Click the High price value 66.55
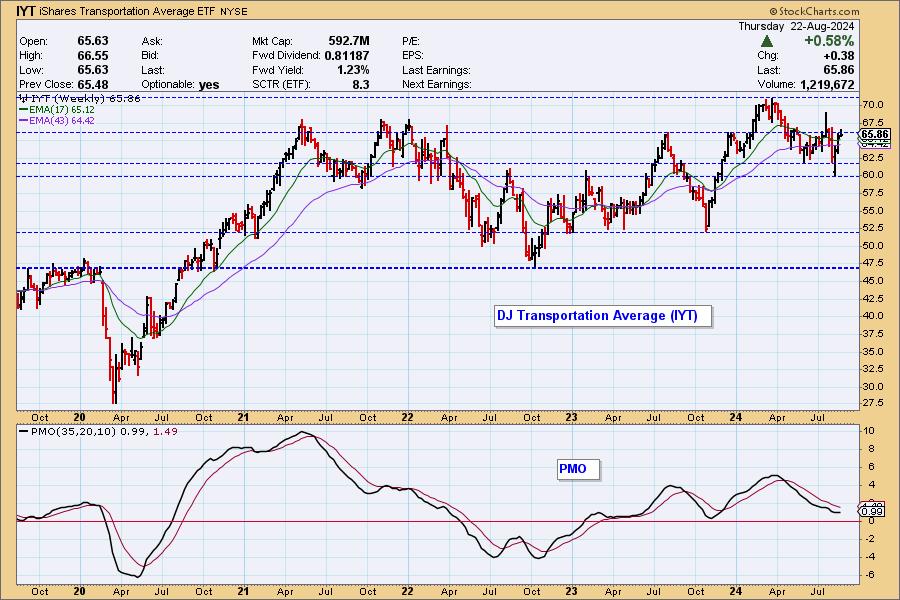Image resolution: width=900 pixels, height=600 pixels. point(92,55)
